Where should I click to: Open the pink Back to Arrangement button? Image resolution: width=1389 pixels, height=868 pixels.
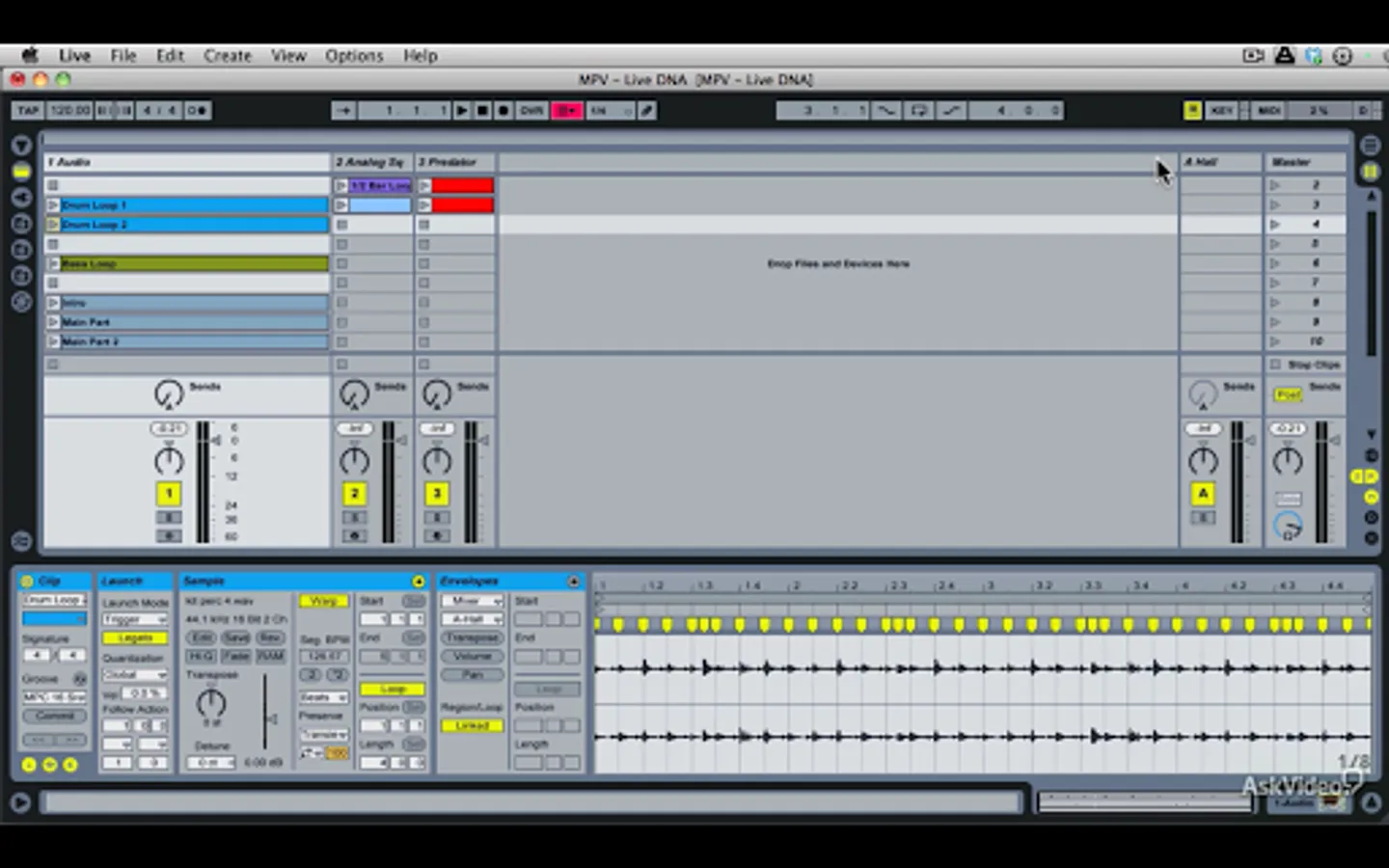[566, 111]
